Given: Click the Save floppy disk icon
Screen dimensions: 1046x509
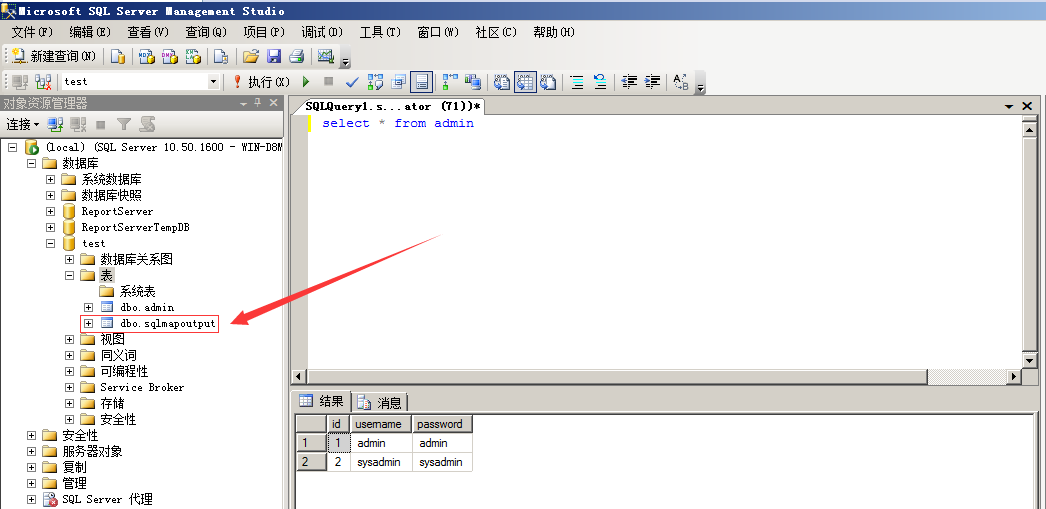Looking at the screenshot, I should coord(273,56).
